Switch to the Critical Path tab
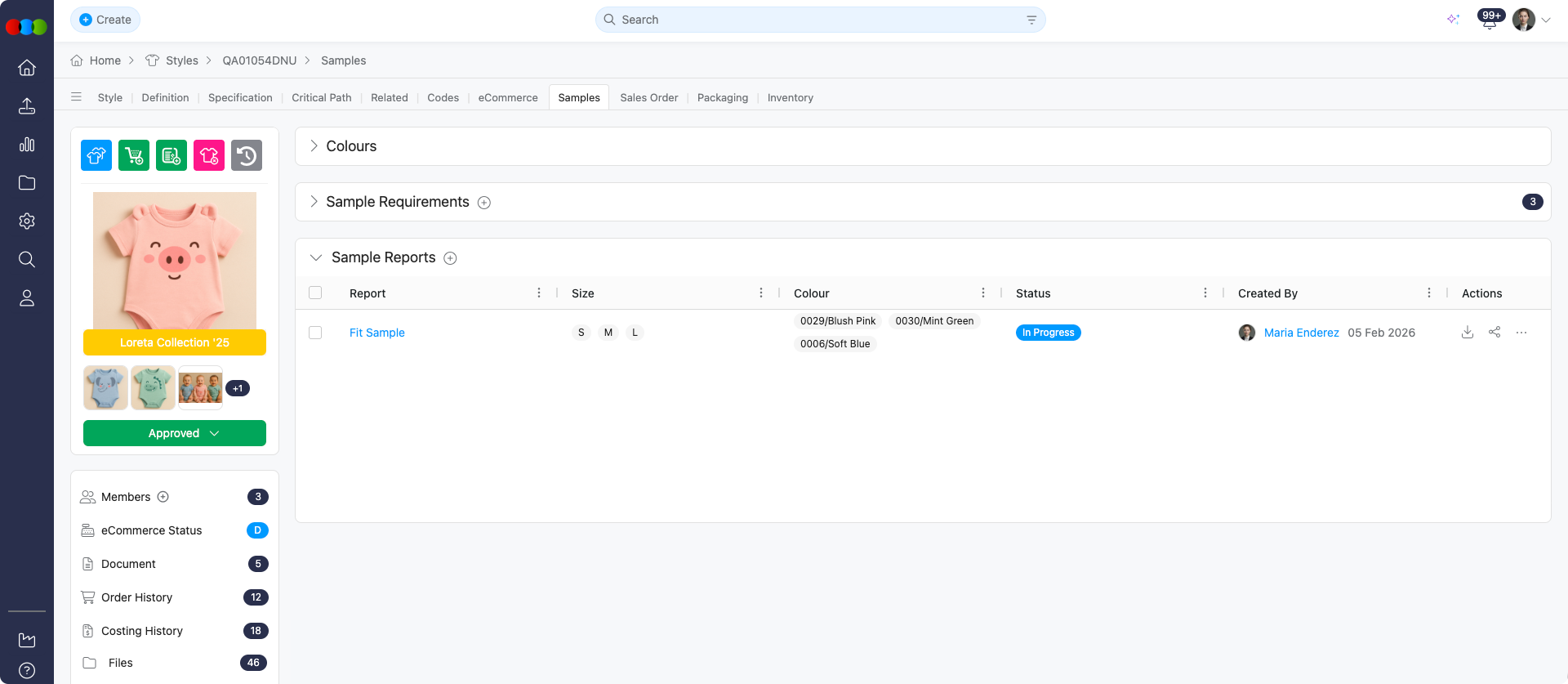Image resolution: width=1568 pixels, height=684 pixels. pyautogui.click(x=322, y=97)
